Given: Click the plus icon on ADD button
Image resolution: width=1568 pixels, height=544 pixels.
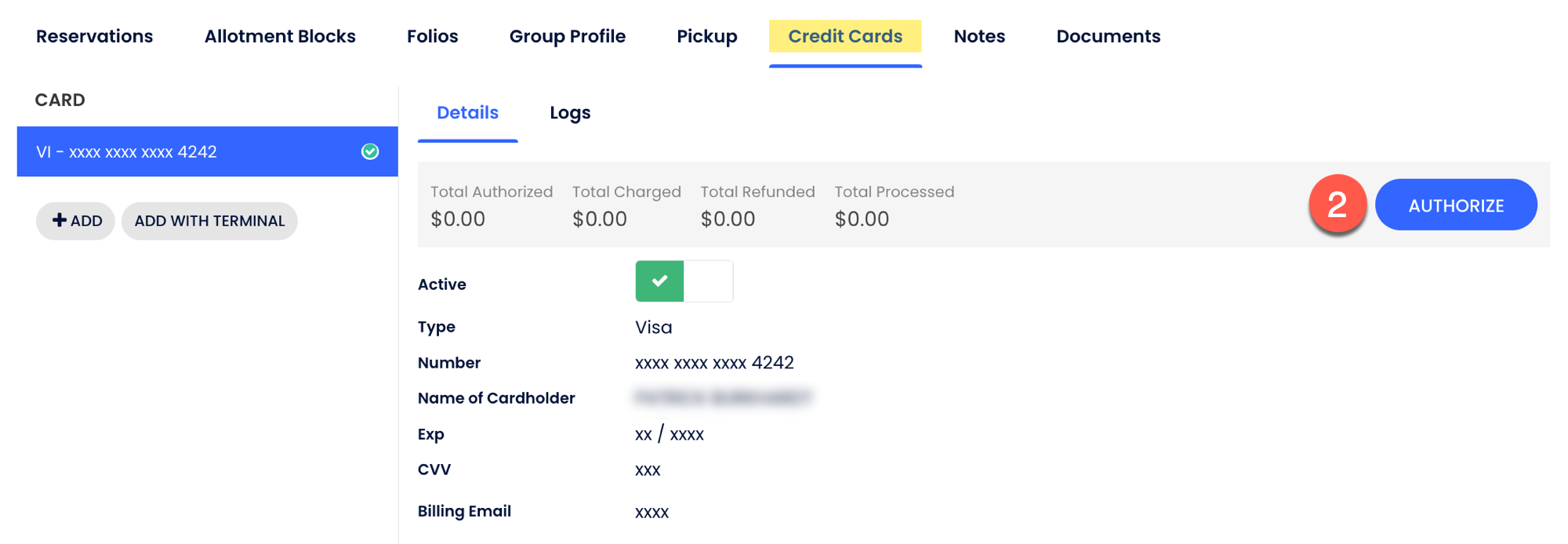Looking at the screenshot, I should [x=59, y=220].
